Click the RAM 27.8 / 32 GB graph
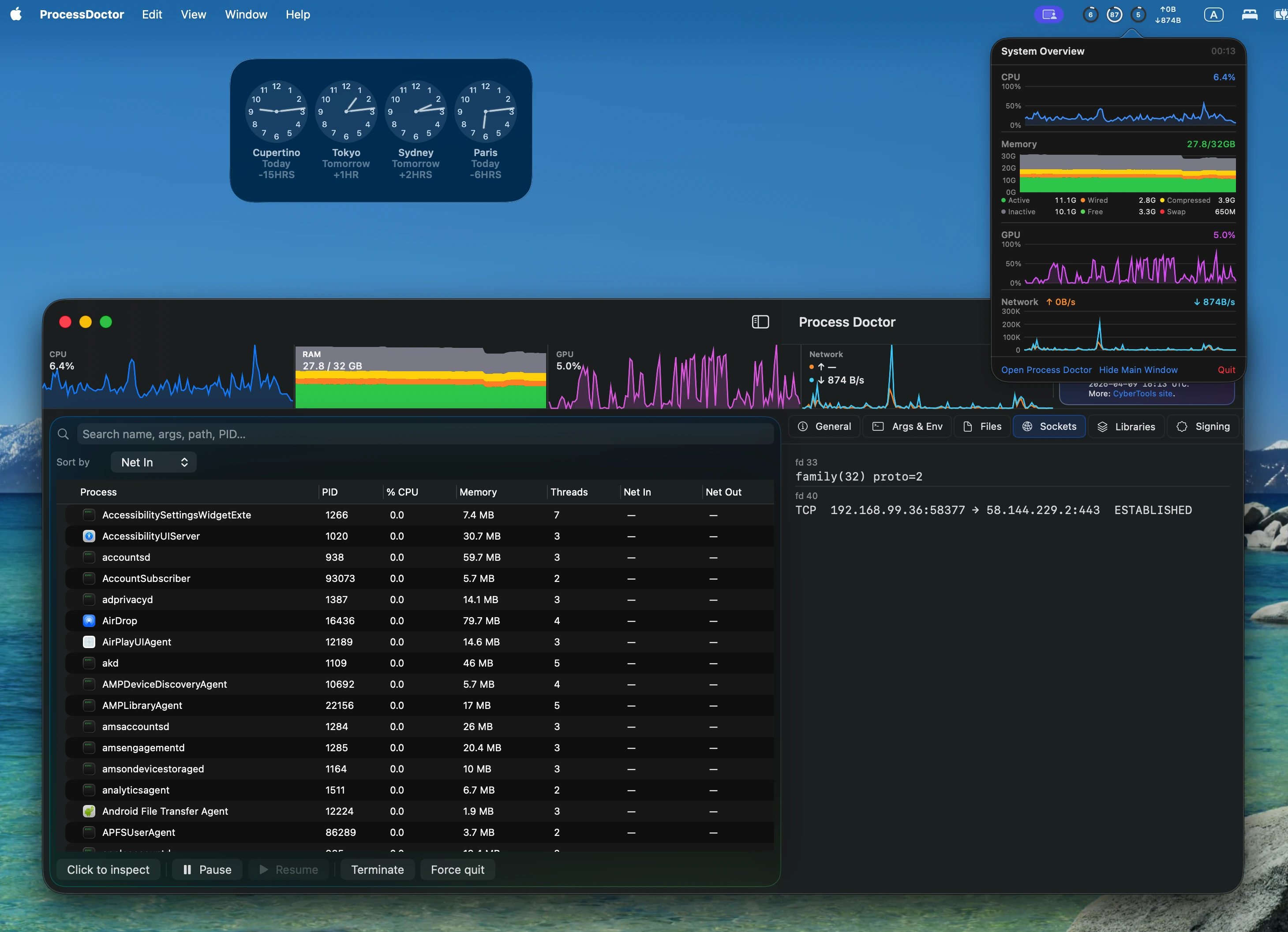The height and width of the screenshot is (932, 1288). coord(421,377)
